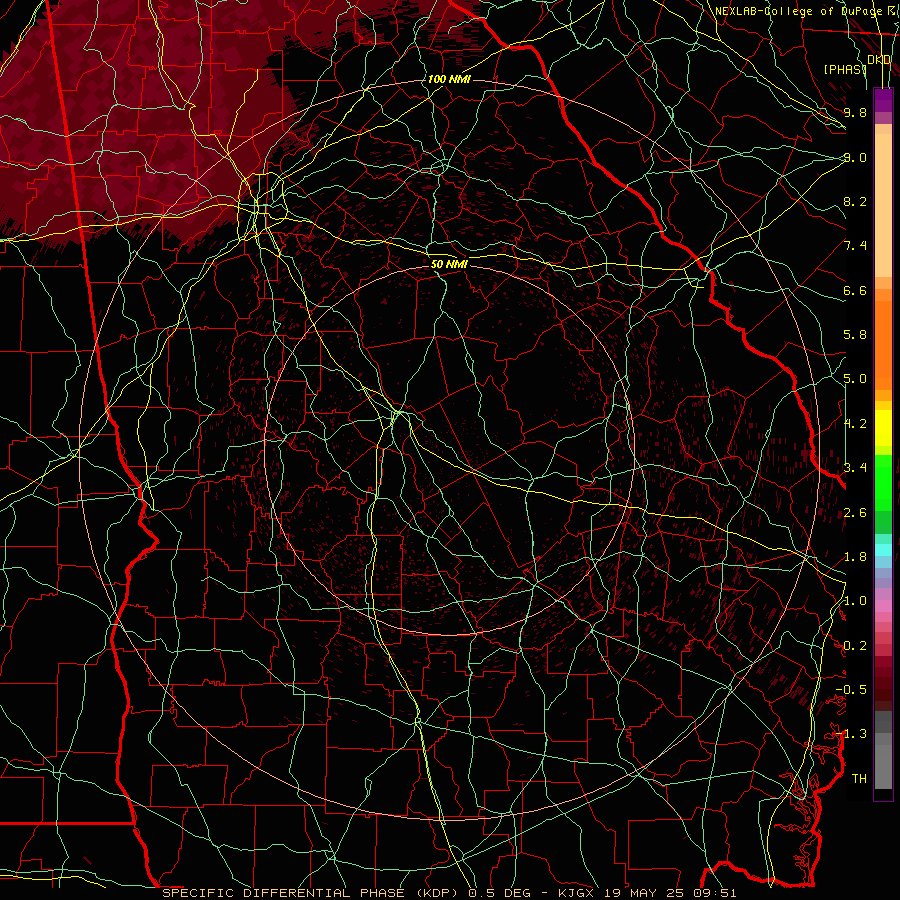The image size is (900, 900).
Task: Click the '2.6' scale value
Action: [x=855, y=513]
